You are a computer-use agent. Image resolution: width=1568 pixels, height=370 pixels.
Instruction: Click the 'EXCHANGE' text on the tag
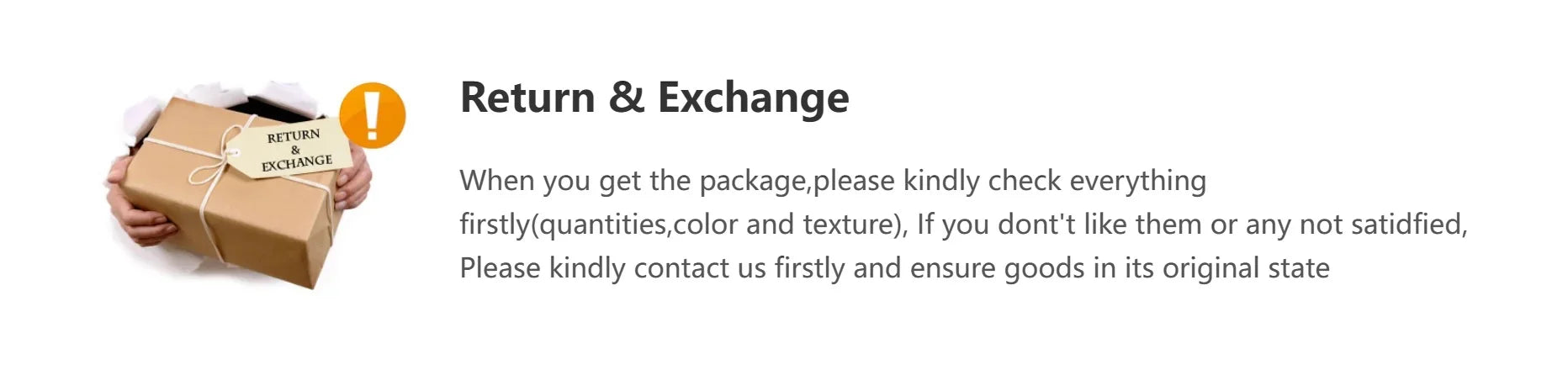click(x=297, y=162)
